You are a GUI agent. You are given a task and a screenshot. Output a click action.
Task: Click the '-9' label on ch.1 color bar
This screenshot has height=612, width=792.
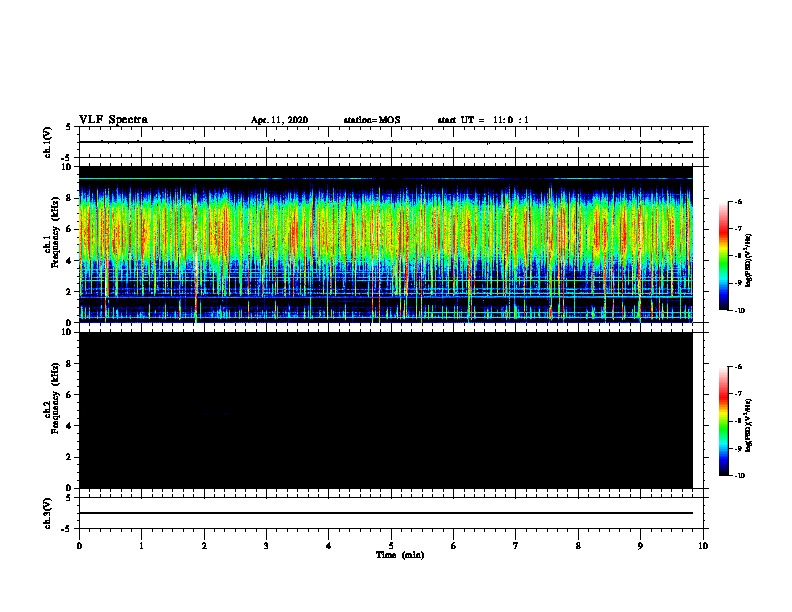[x=738, y=283]
